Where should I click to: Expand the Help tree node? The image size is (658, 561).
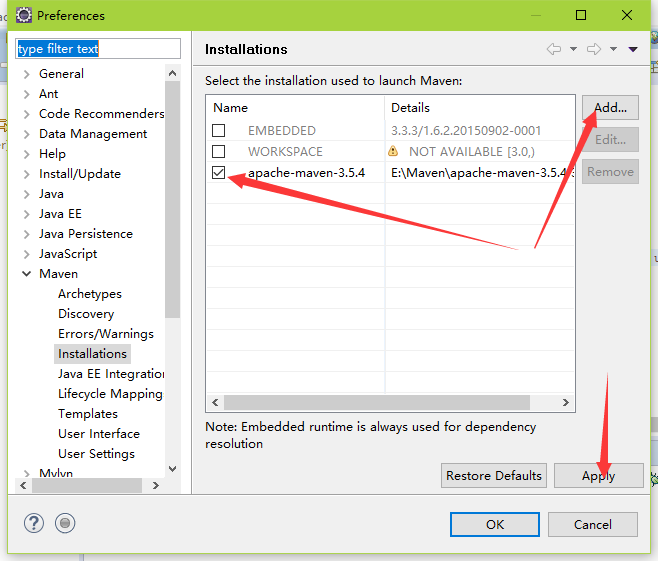[26, 154]
